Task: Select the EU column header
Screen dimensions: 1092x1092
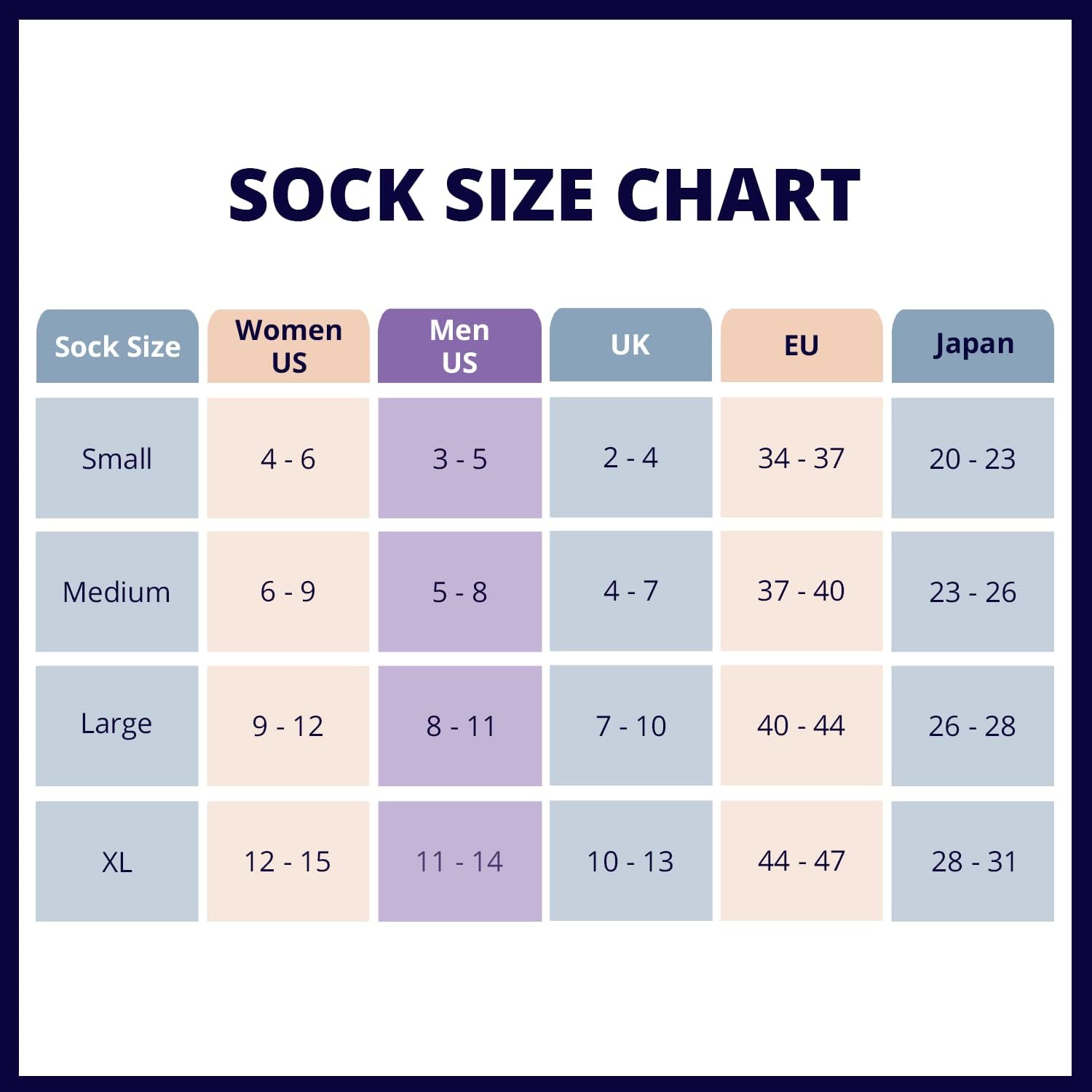Action: point(802,345)
